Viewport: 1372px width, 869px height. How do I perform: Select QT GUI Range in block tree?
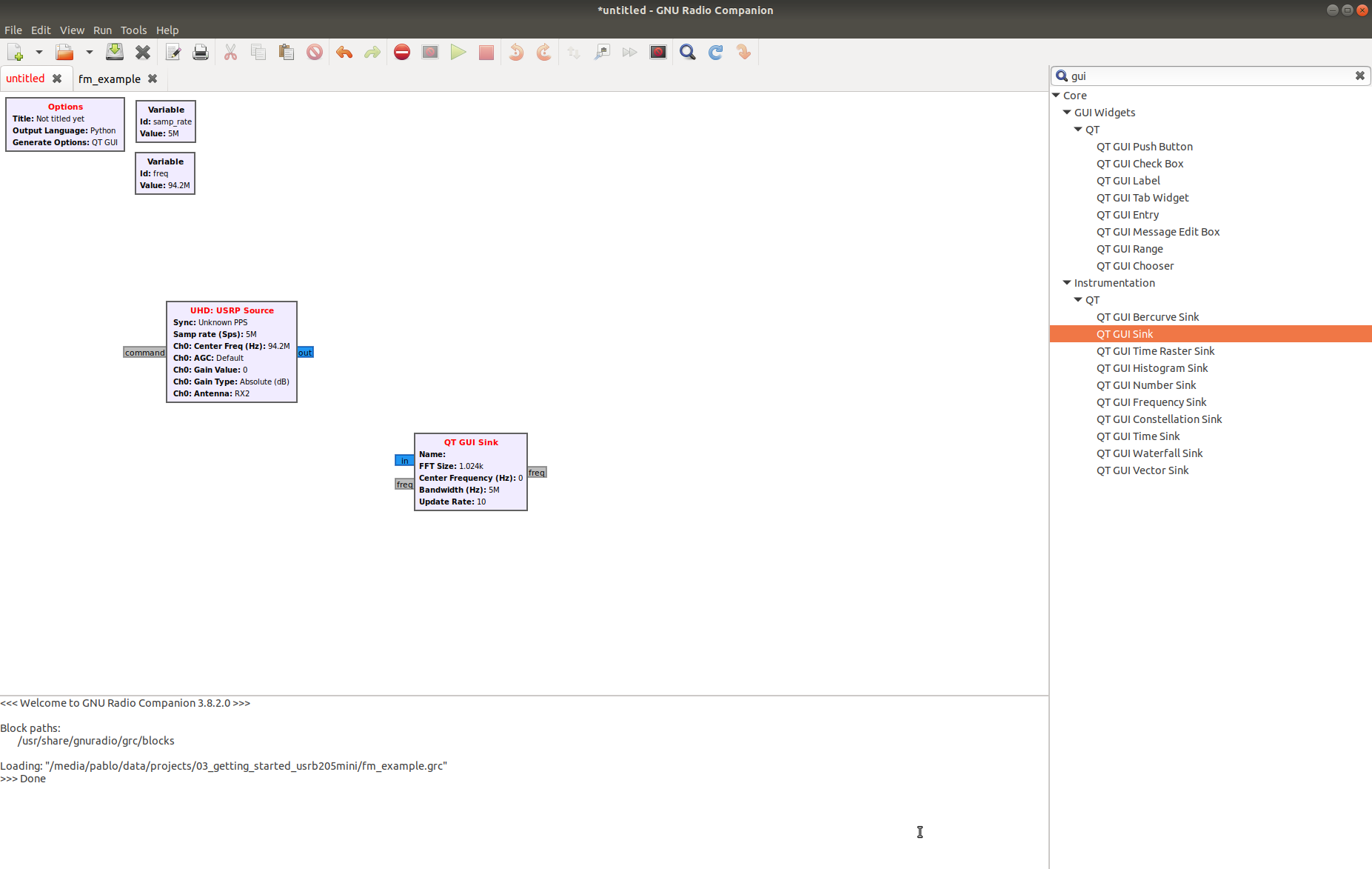[1130, 249]
